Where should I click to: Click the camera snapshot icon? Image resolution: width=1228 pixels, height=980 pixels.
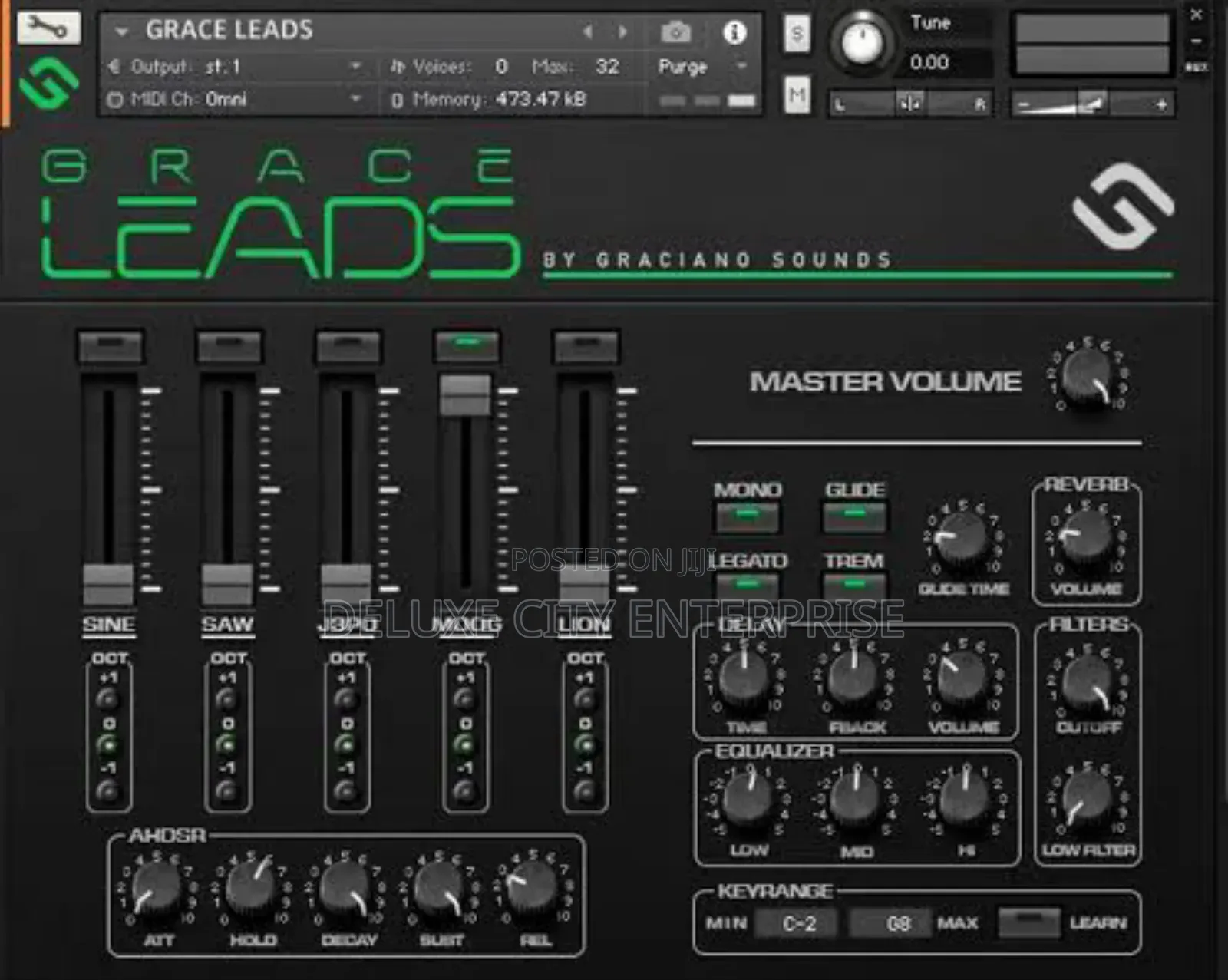coord(675,32)
